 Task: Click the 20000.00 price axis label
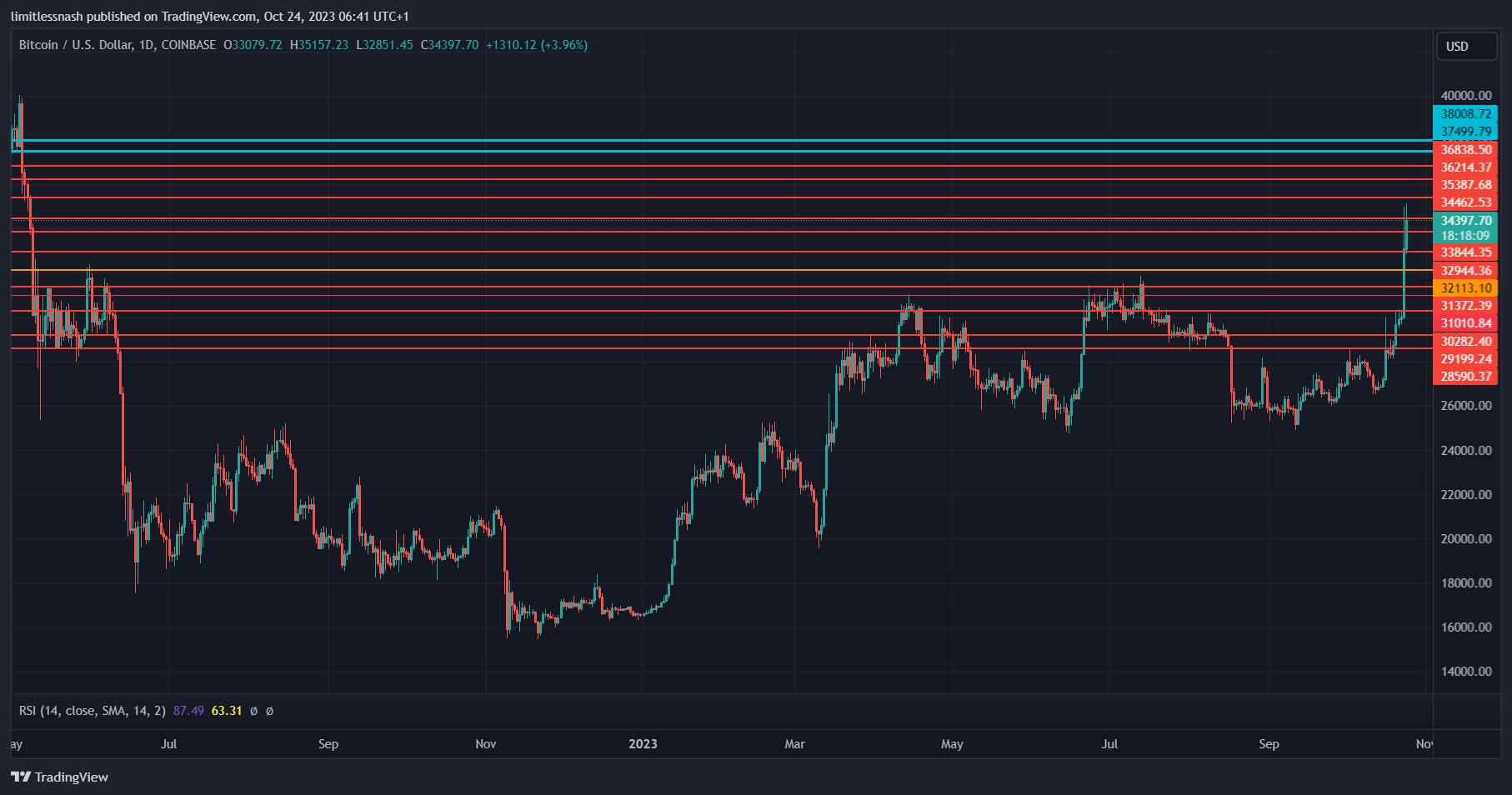click(1466, 539)
